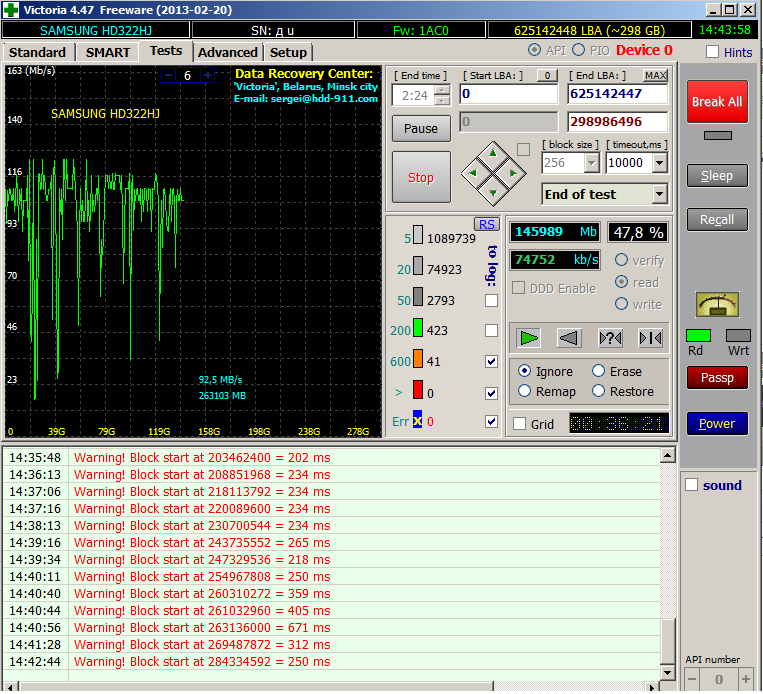Screen dimensions: 763x694
Task: Increase API number with plus button
Action: [x=745, y=679]
